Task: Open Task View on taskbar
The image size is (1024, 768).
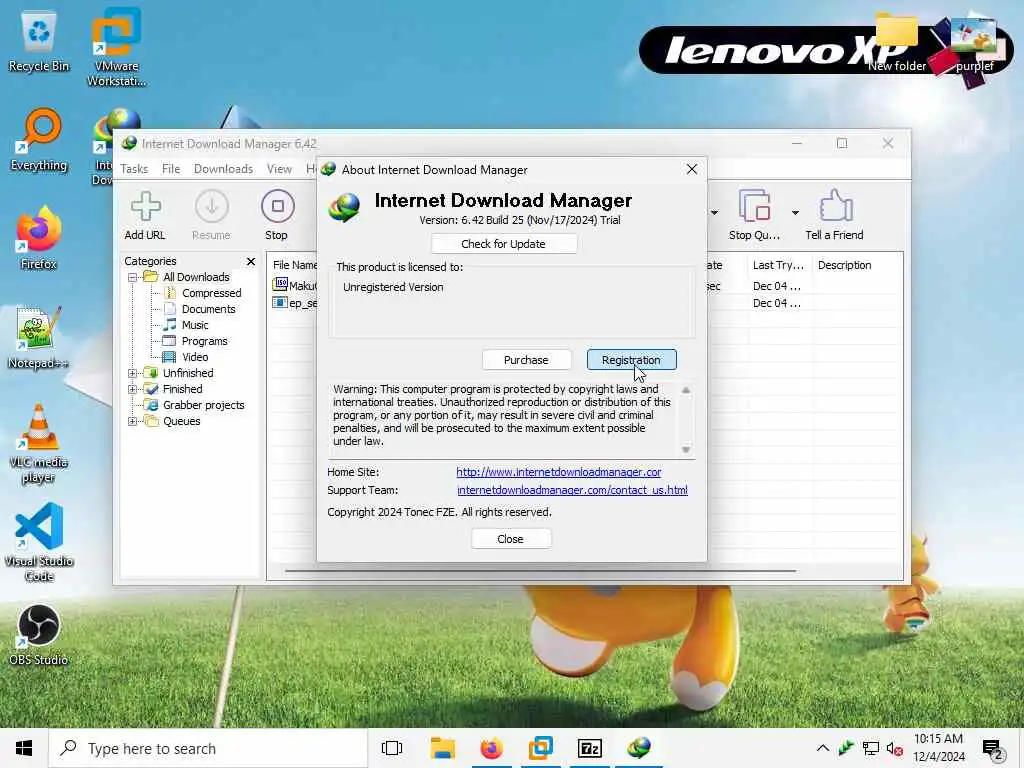Action: (x=392, y=748)
